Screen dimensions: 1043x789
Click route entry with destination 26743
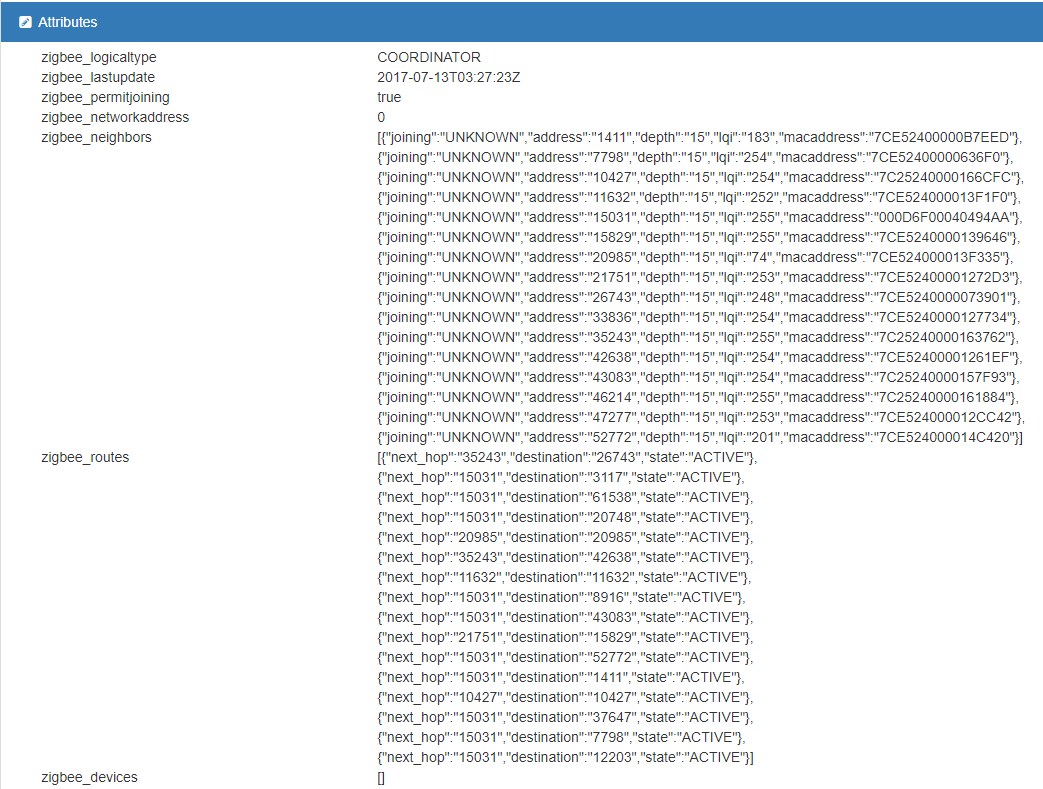[x=568, y=457]
